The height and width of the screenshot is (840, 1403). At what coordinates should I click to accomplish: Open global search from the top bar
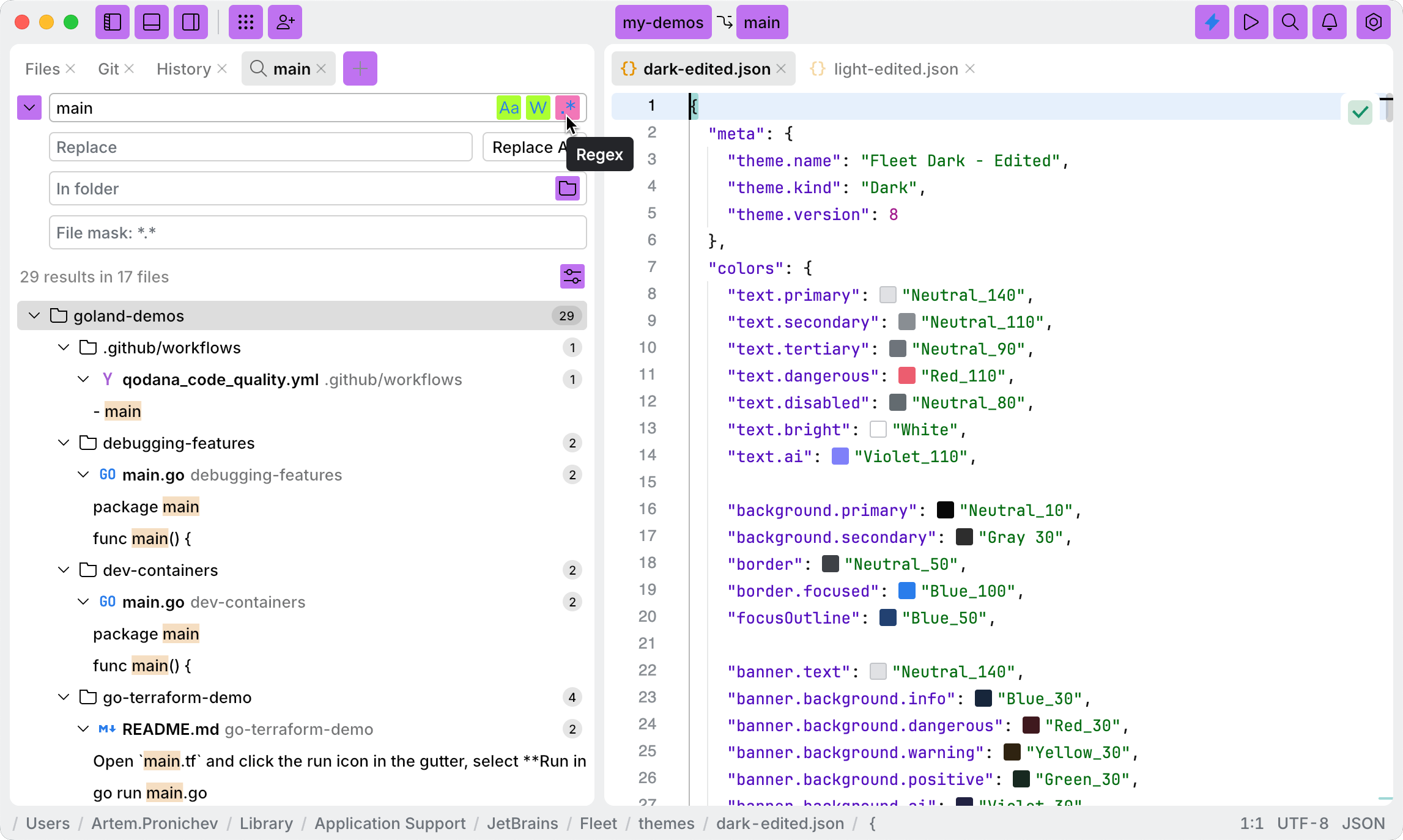pyautogui.click(x=1290, y=22)
